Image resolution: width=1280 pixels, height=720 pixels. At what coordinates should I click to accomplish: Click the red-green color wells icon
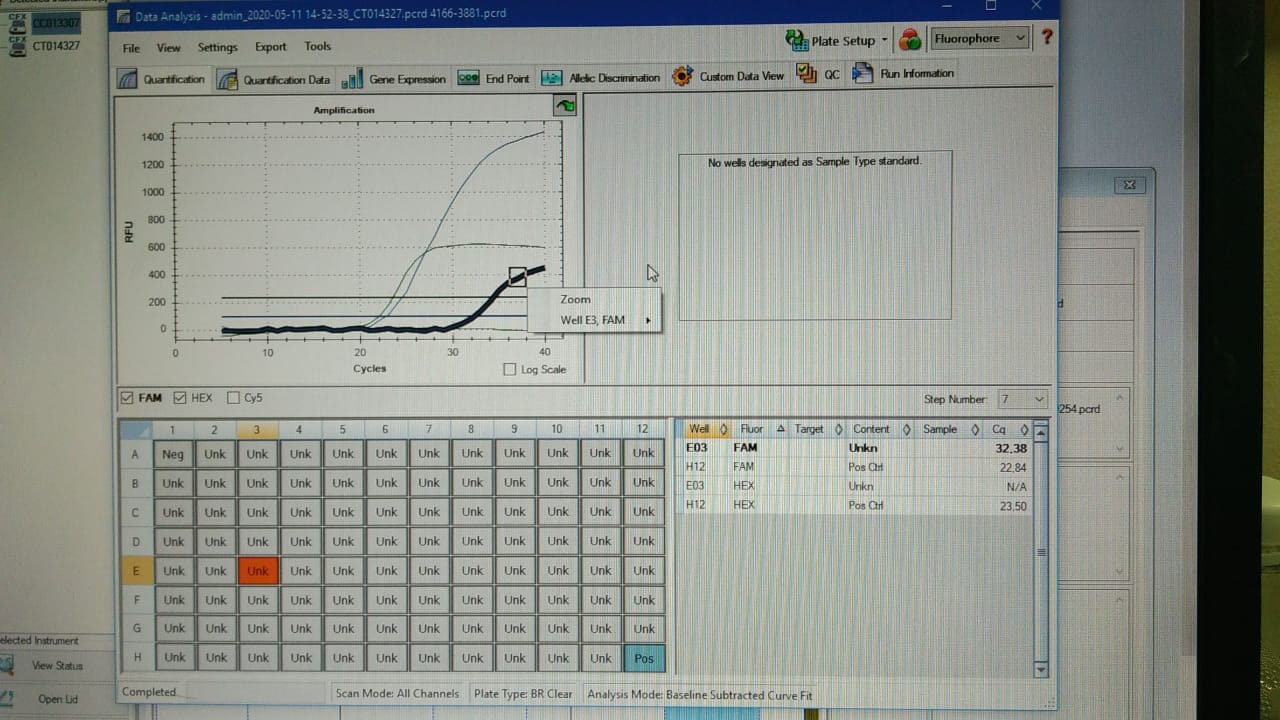(909, 40)
